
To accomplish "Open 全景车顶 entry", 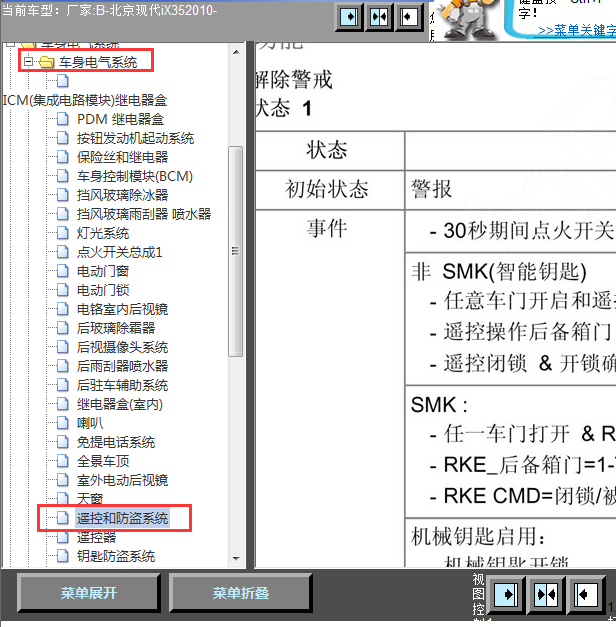I will [103, 461].
